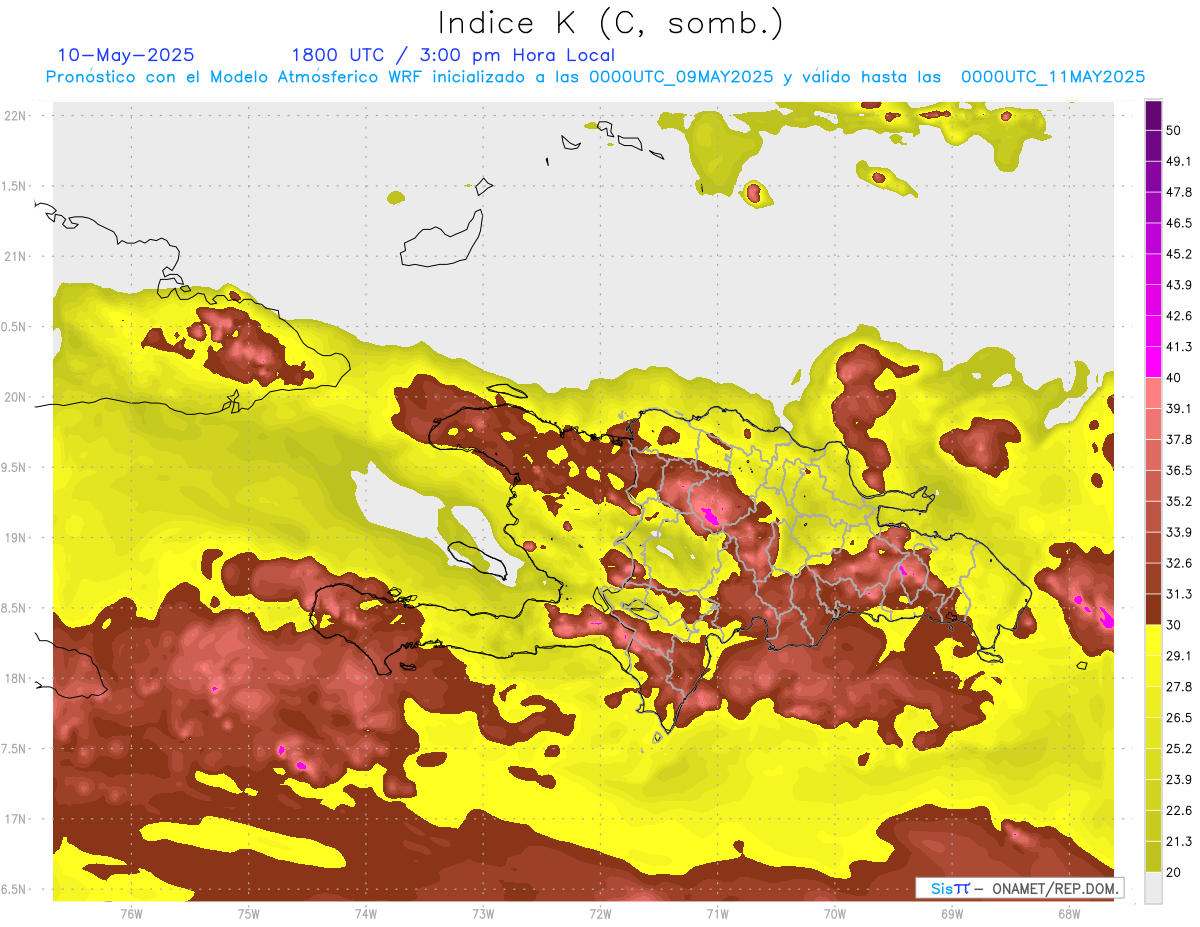
Task: Click the '73W' longitude label
Action: pos(483,914)
